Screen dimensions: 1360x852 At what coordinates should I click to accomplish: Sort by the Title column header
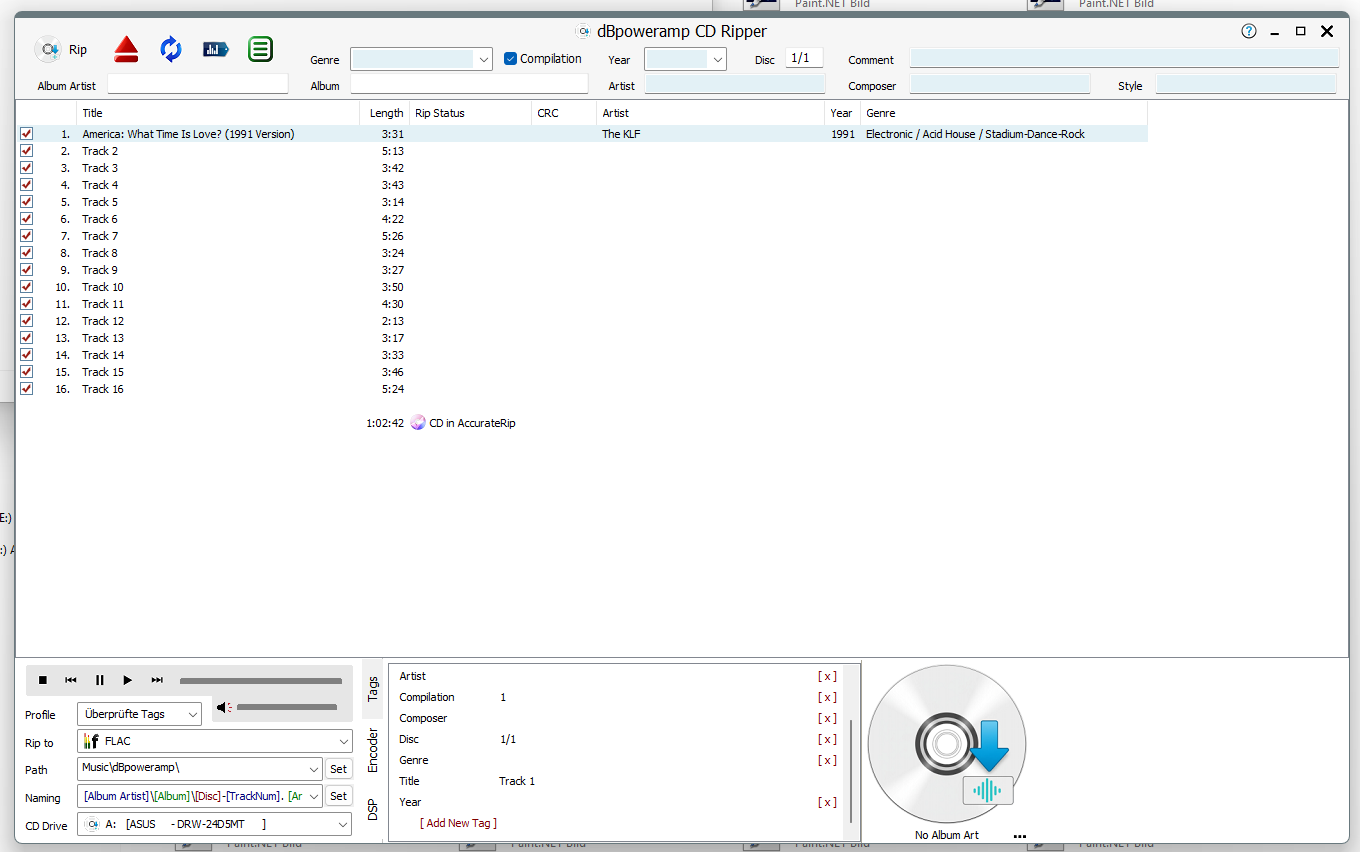click(218, 113)
